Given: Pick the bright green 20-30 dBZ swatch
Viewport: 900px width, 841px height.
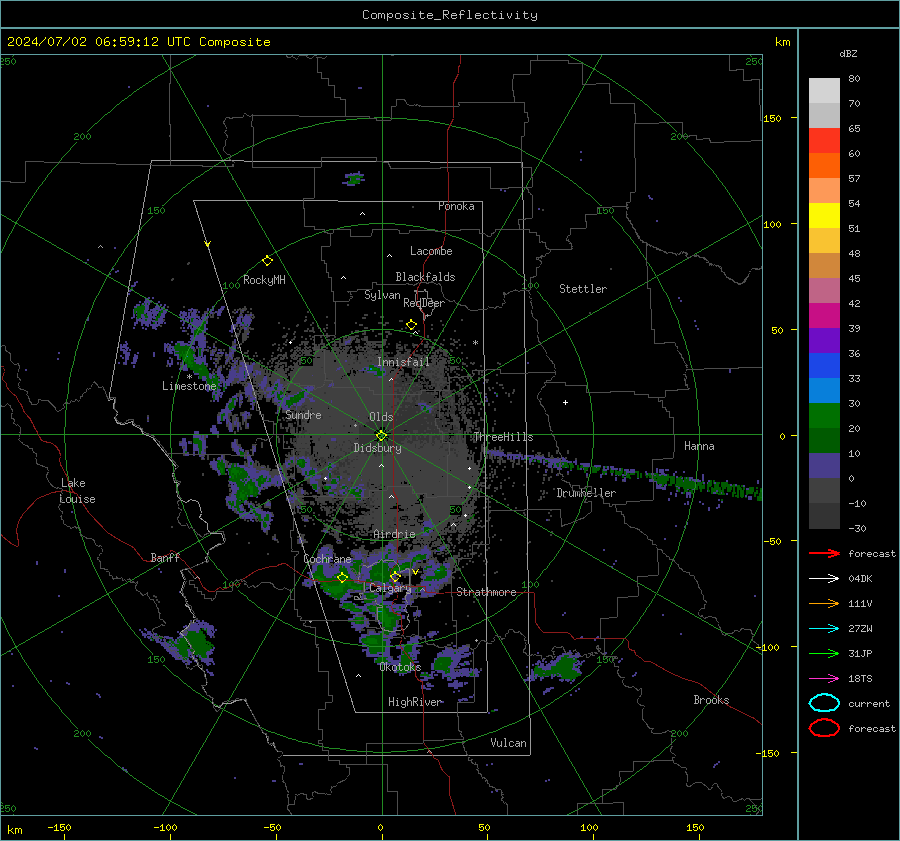Looking at the screenshot, I should (824, 416).
